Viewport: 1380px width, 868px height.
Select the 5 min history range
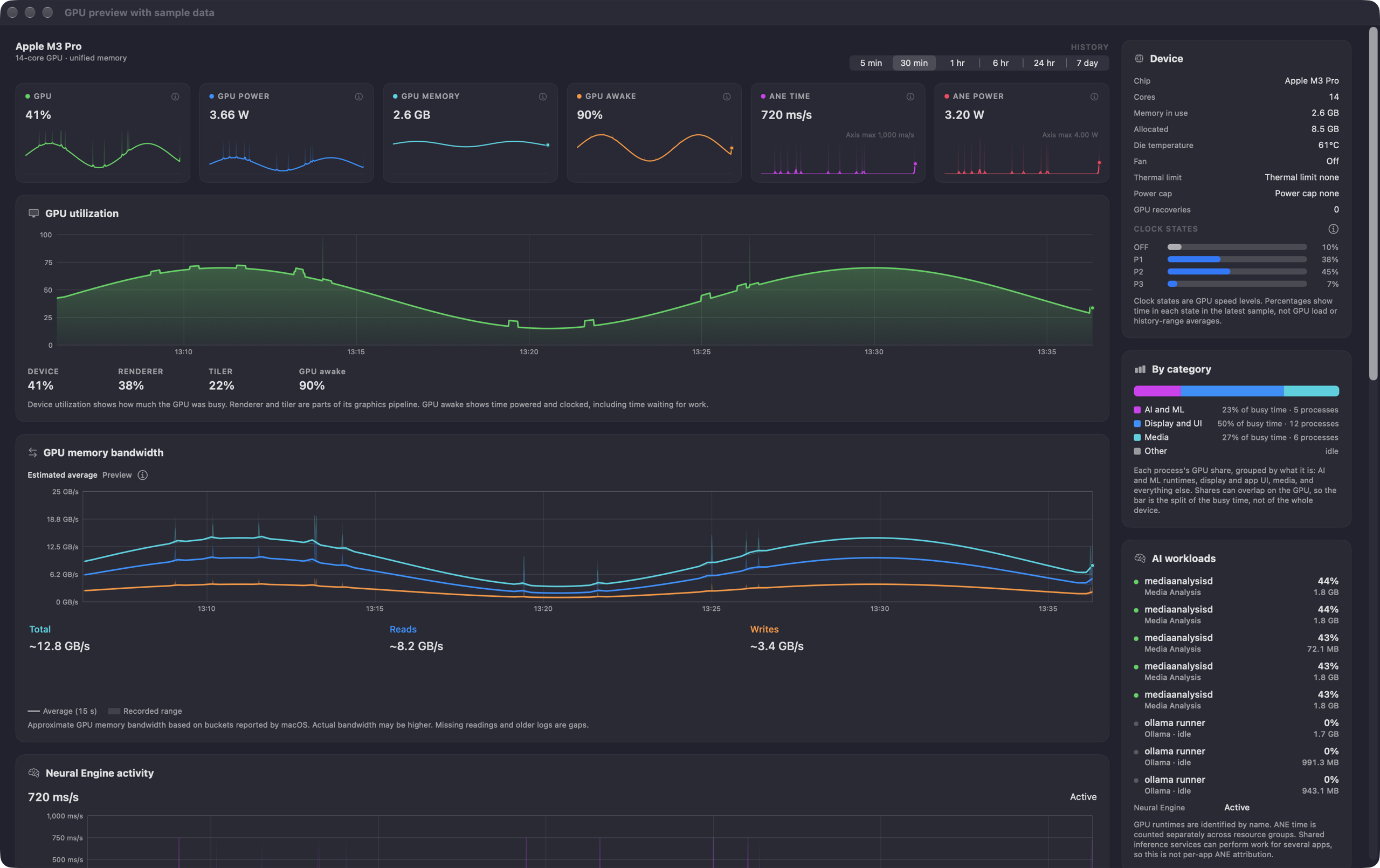871,63
